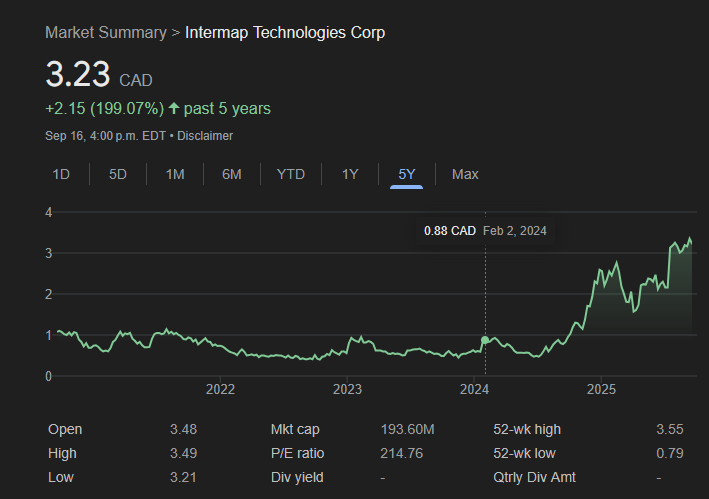Click the 52-wk low value 0.79
The height and width of the screenshot is (499, 709).
point(670,453)
